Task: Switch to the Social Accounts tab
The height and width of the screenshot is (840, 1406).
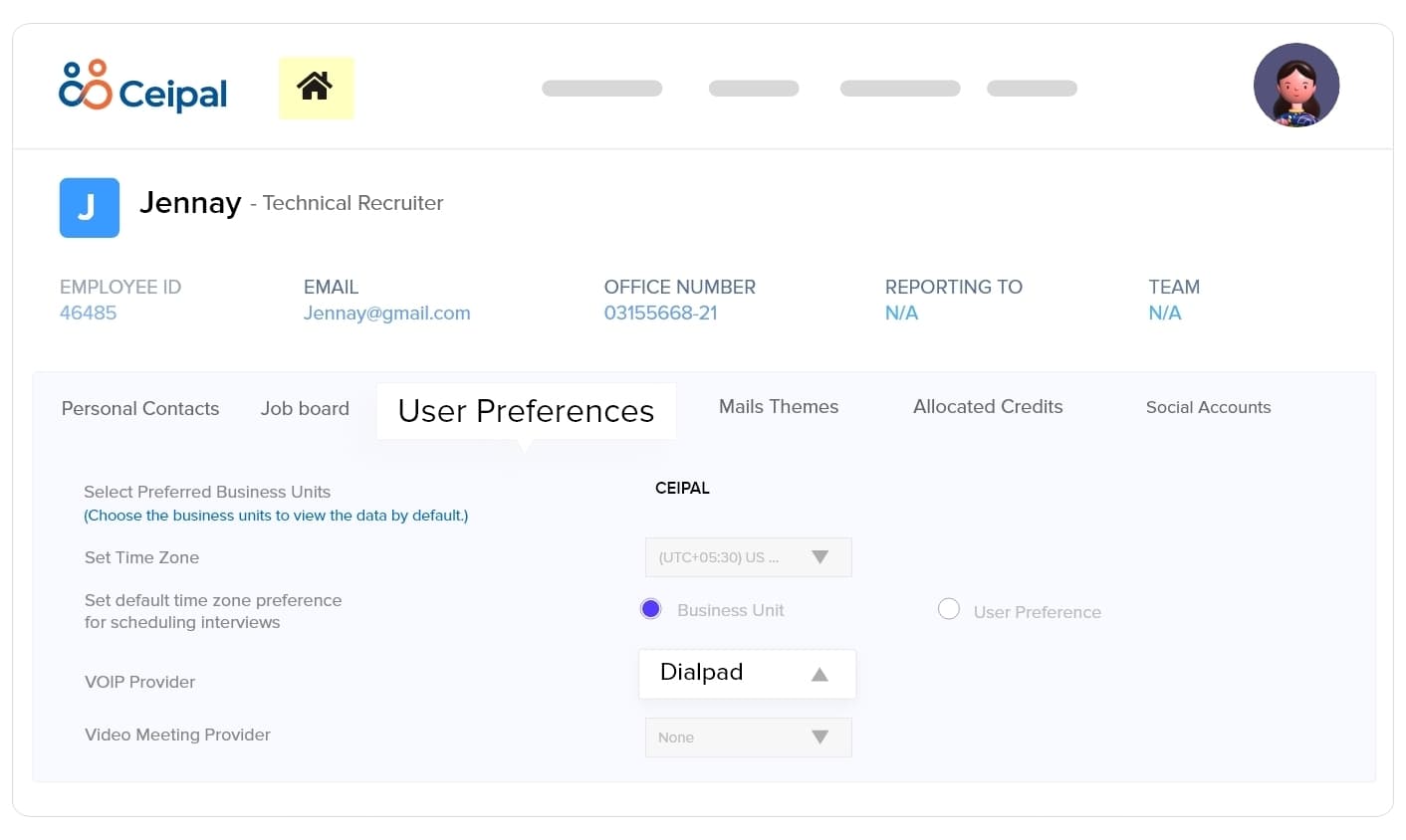Action: tap(1208, 407)
